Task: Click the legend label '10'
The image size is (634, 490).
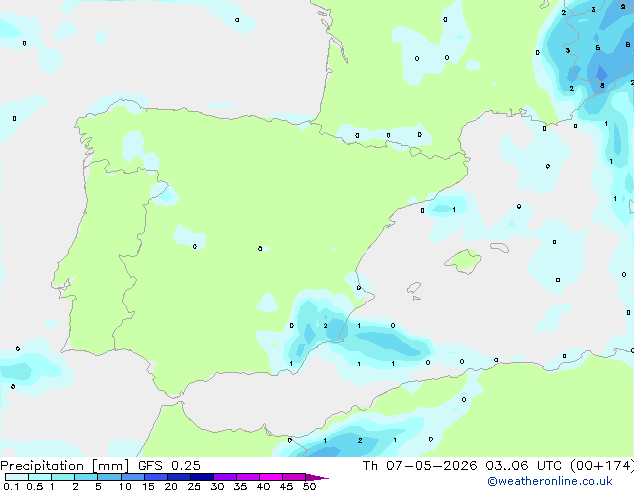Action: [125, 486]
